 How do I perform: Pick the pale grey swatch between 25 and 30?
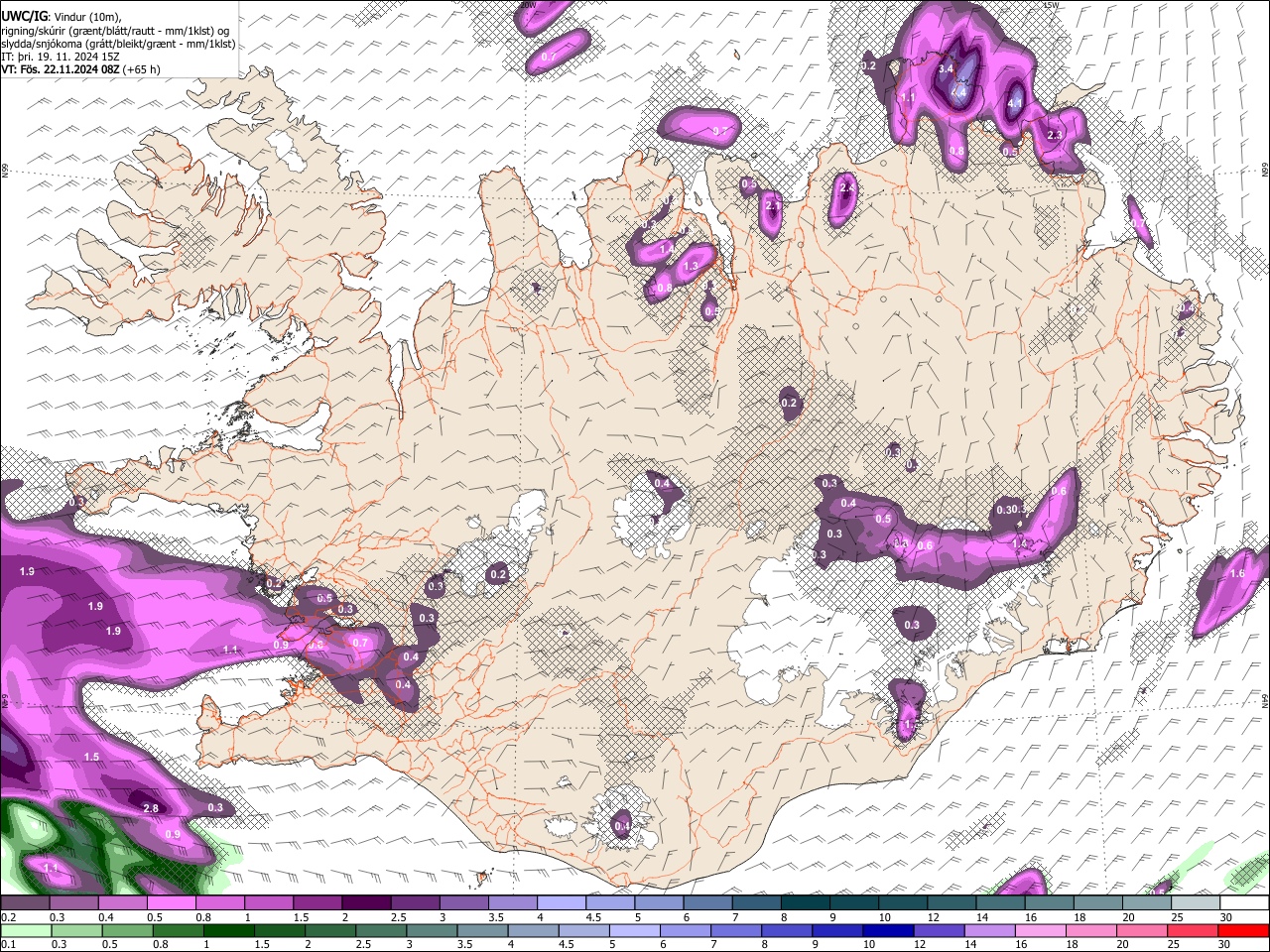[x=1197, y=902]
